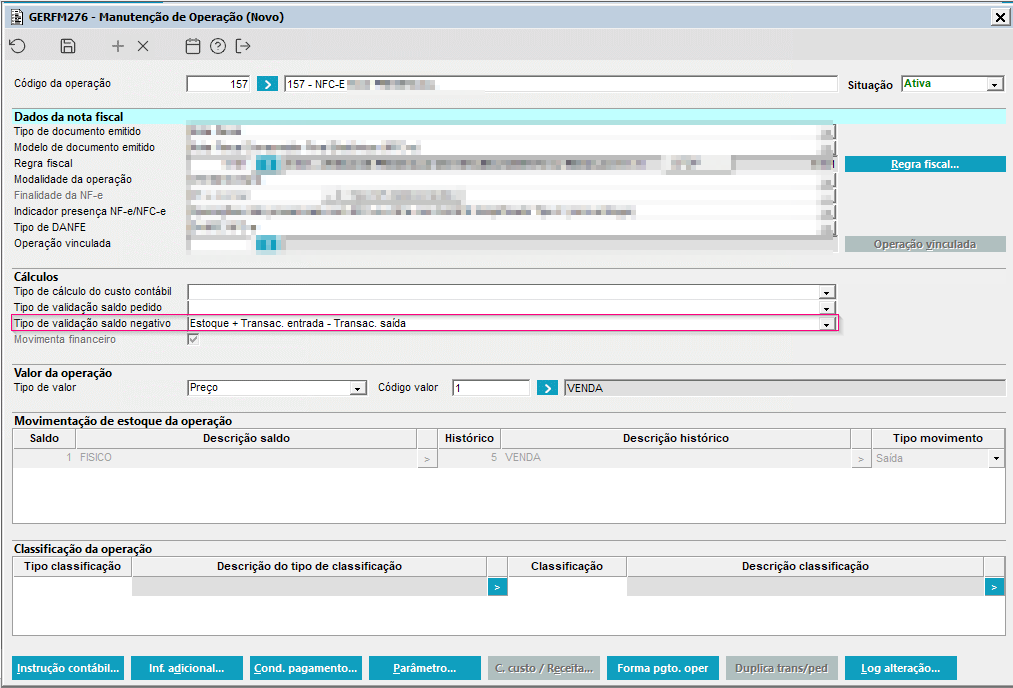The height and width of the screenshot is (688, 1013).
Task: Open Instrução contábil... button
Action: 68,668
